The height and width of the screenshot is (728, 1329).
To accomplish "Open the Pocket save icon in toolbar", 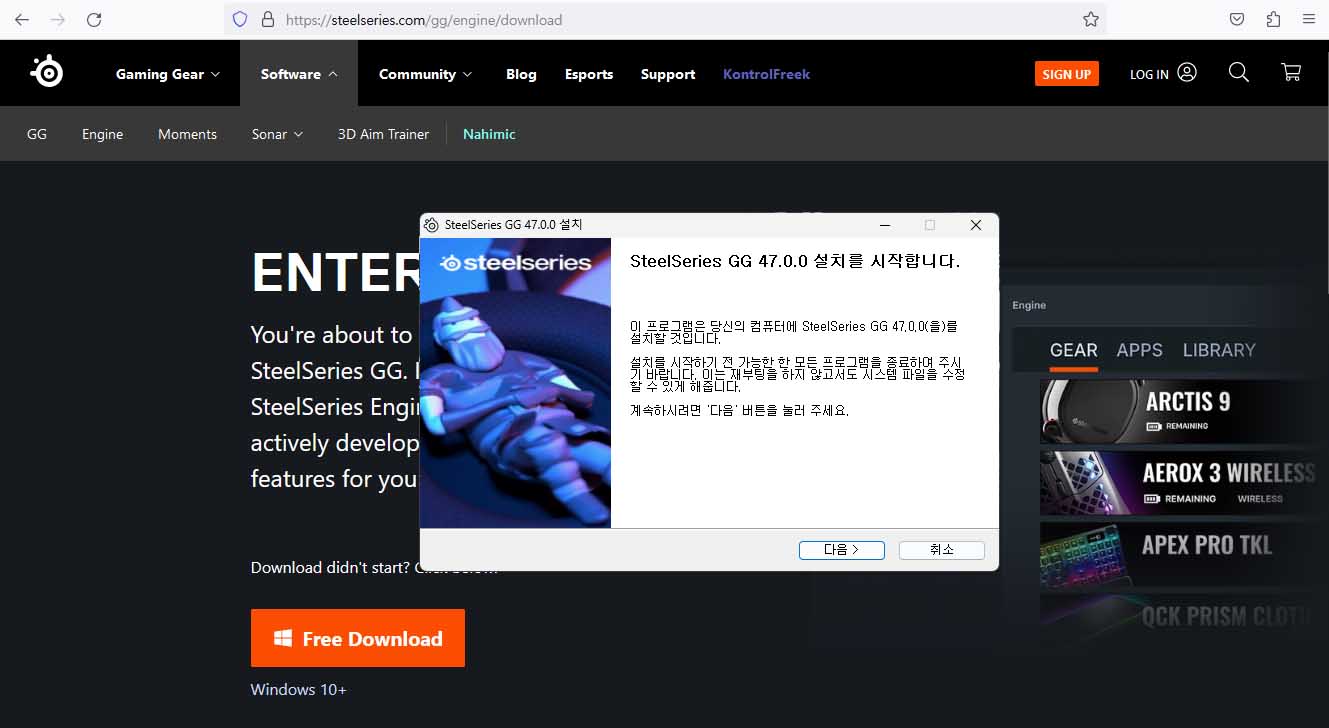I will [x=1237, y=19].
